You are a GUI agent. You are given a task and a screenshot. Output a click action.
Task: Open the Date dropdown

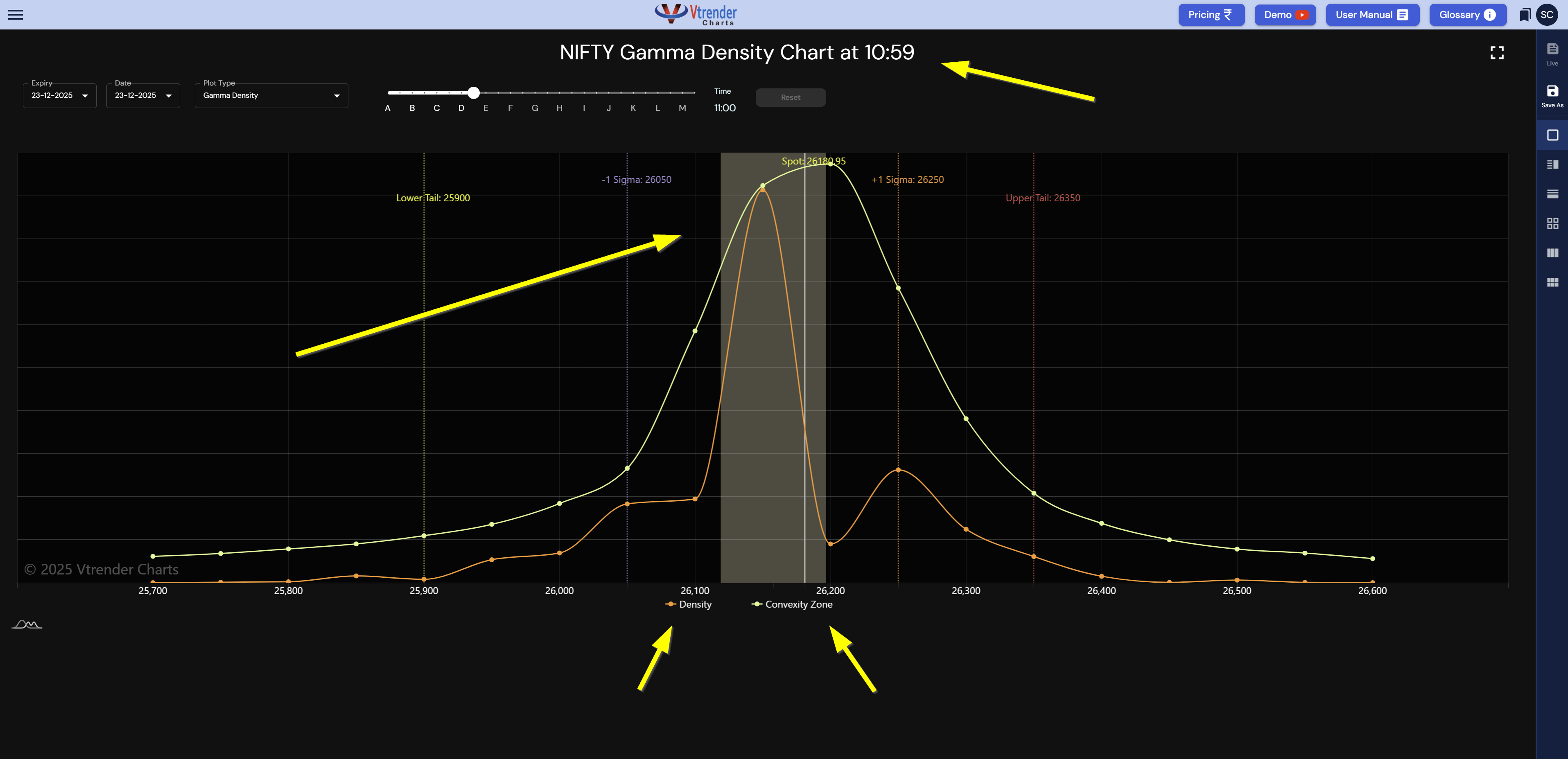[x=143, y=95]
